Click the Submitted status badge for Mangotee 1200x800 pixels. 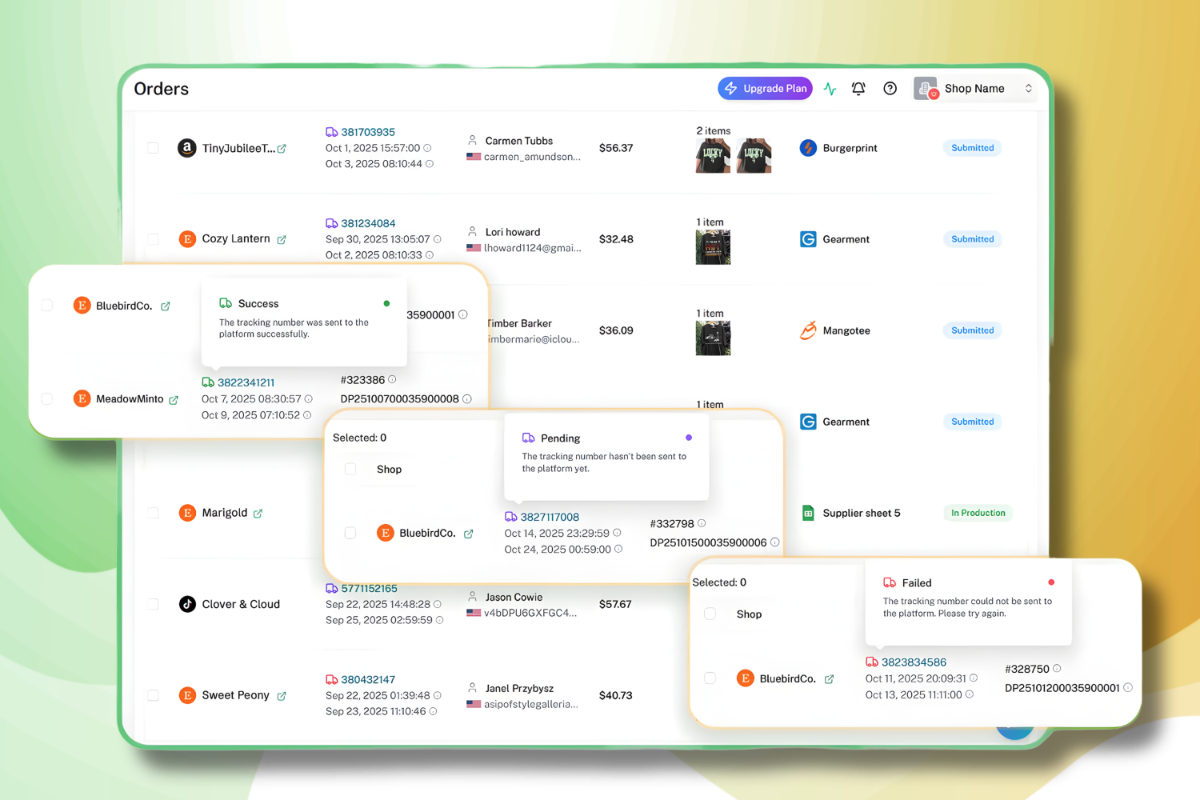click(x=972, y=330)
